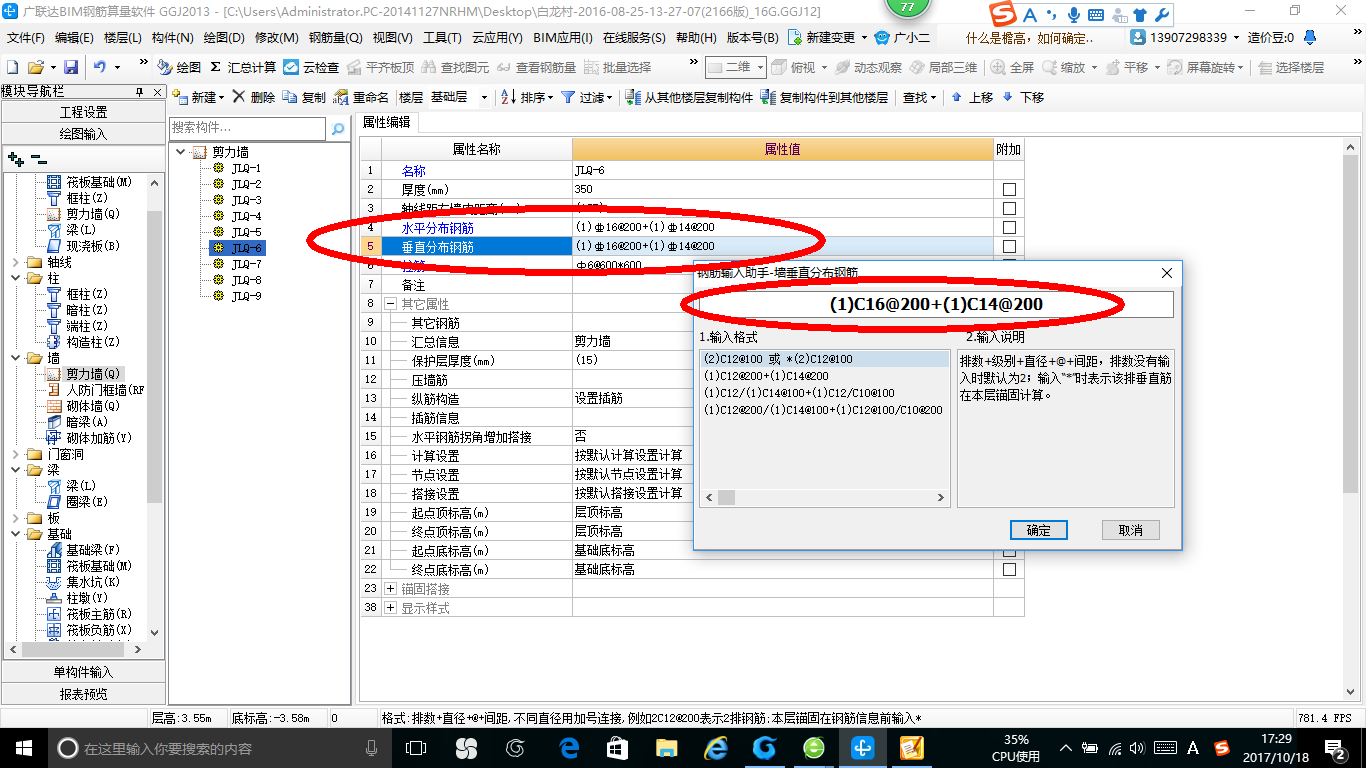1366x768 pixels.
Task: Collapse the 其它属性 property group
Action: tap(390, 303)
